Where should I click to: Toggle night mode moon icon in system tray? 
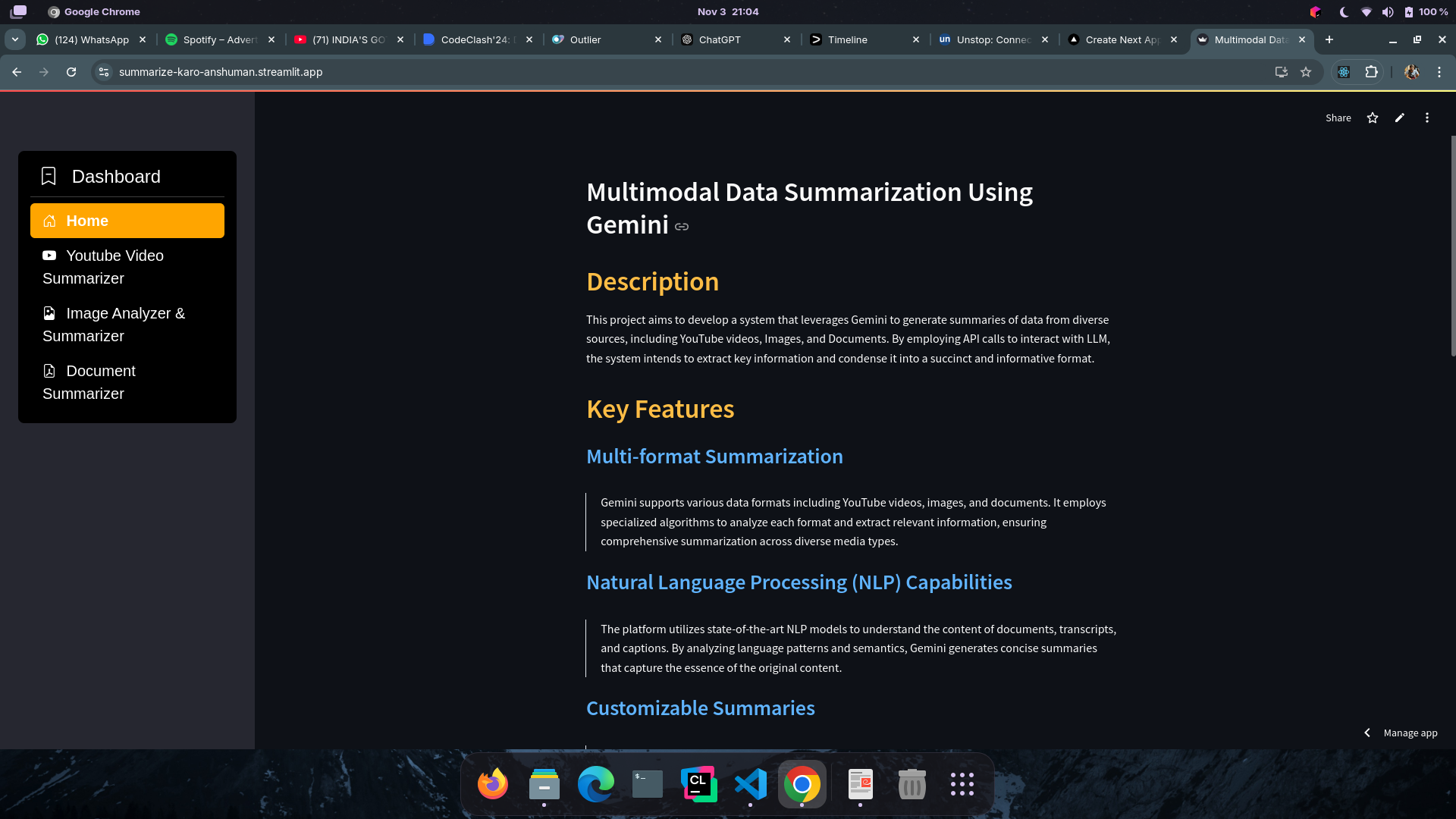(1344, 12)
